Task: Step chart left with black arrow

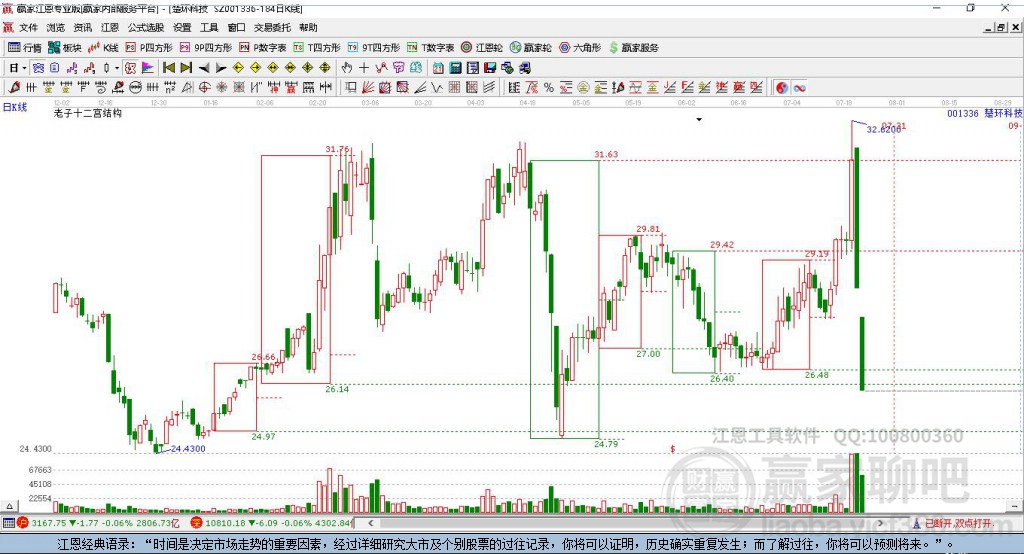Action: pos(204,67)
